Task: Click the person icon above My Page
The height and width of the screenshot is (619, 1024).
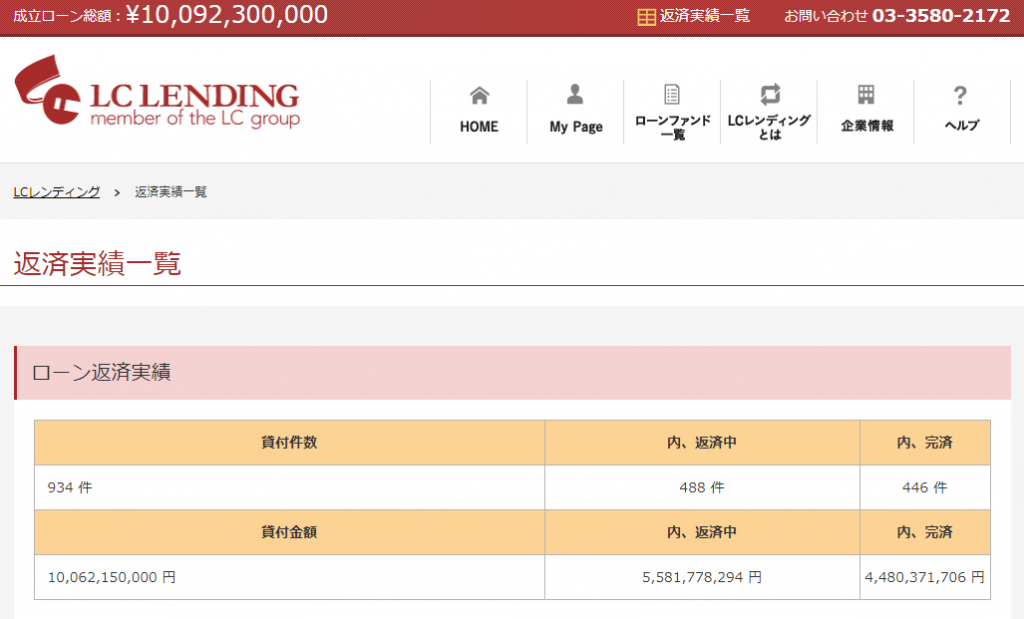Action: click(575, 95)
